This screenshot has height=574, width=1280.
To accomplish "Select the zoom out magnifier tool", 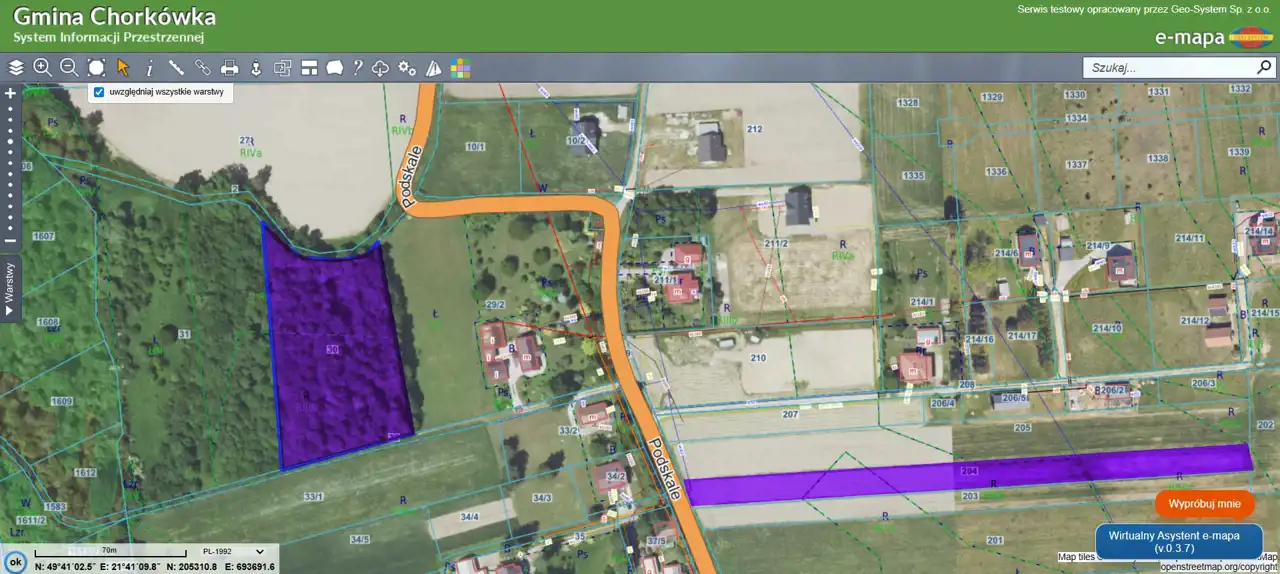I will [x=69, y=68].
